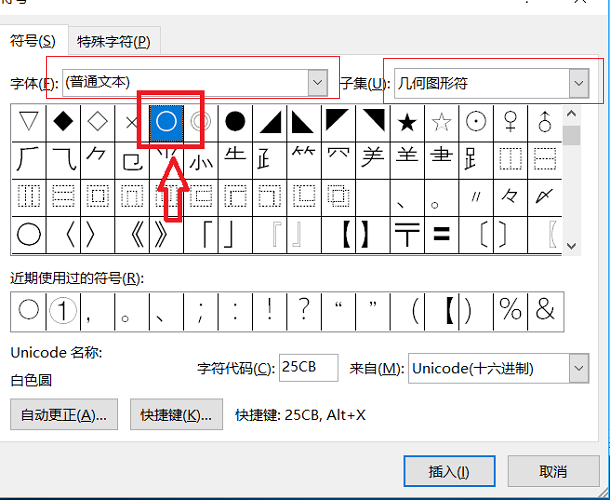Click the 插入(I) insert button
The height and width of the screenshot is (500, 610).
(x=449, y=472)
